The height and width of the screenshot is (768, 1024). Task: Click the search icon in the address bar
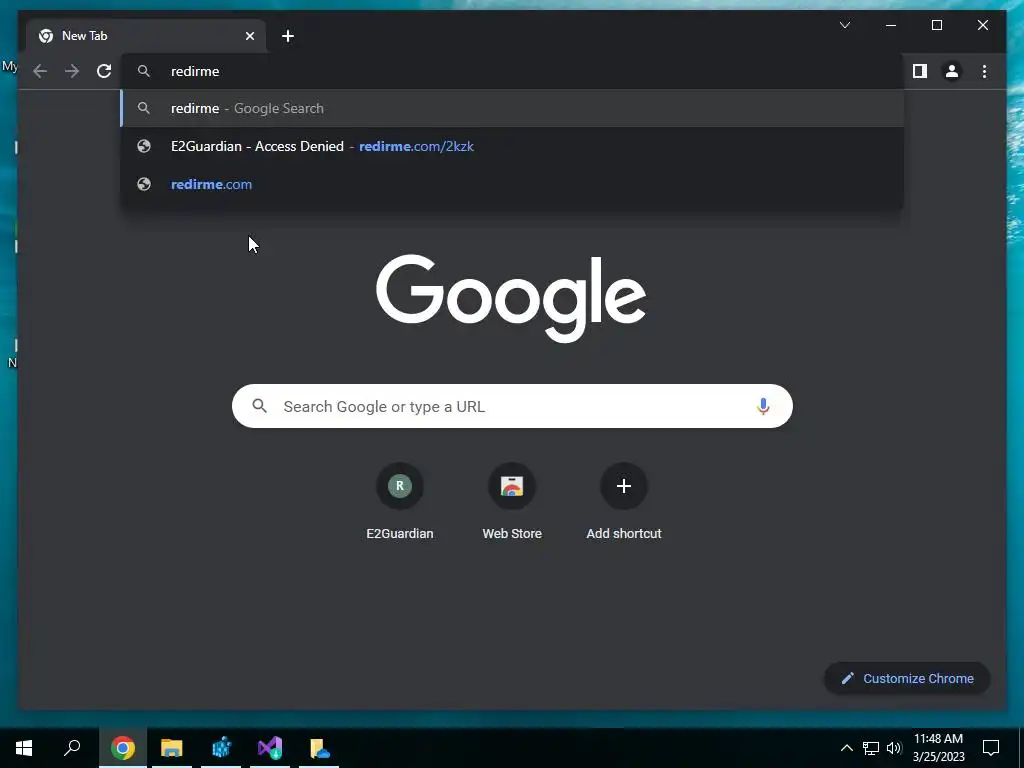point(144,71)
